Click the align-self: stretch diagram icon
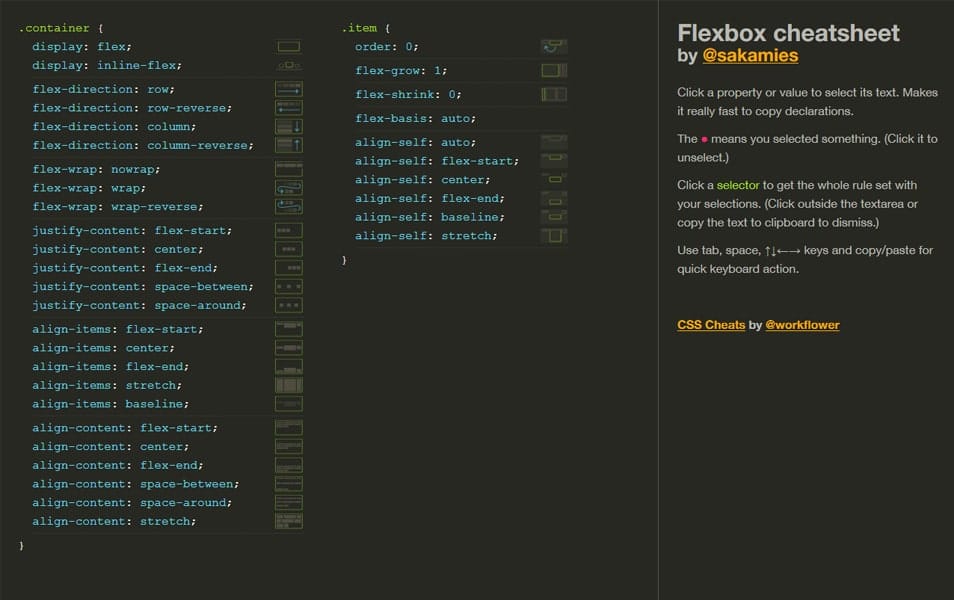Image resolution: width=954 pixels, height=600 pixels. click(x=554, y=235)
